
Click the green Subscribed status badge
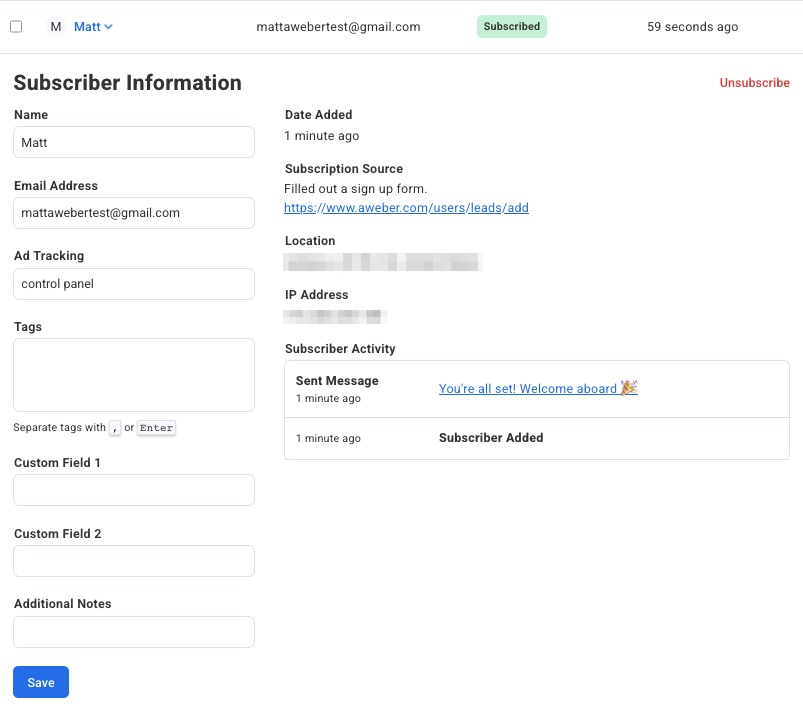click(x=511, y=27)
